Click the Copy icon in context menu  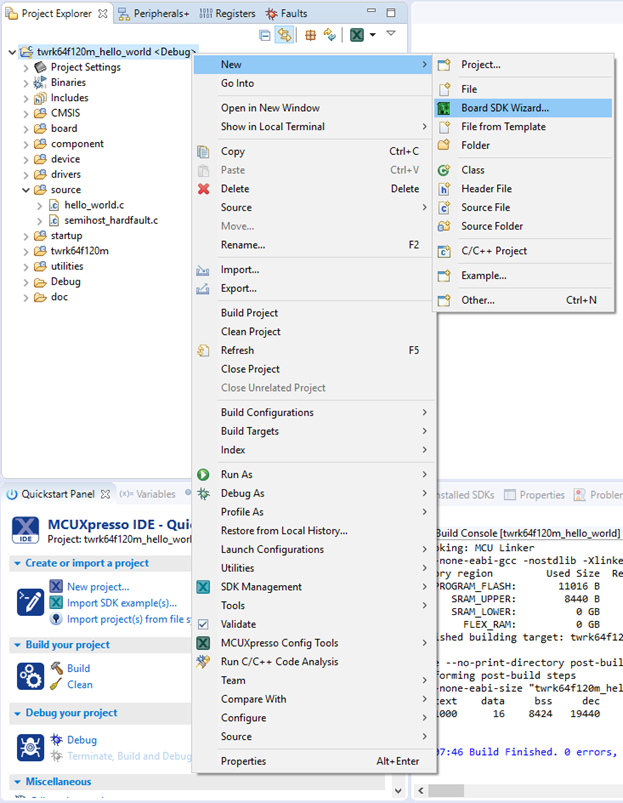[x=203, y=152]
